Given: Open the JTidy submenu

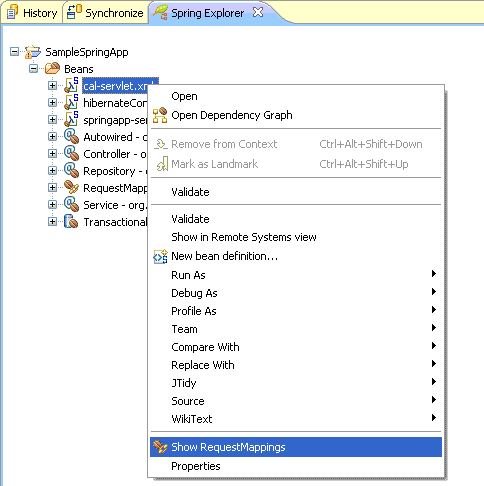Looking at the screenshot, I should point(296,383).
